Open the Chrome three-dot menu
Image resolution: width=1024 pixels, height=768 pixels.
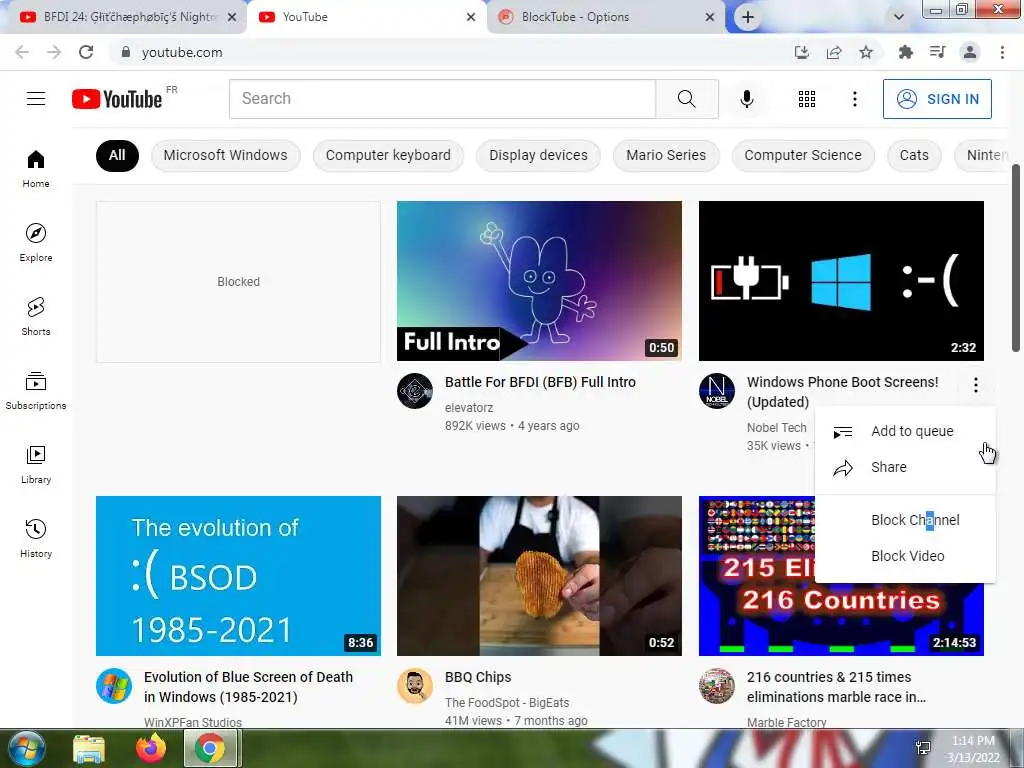click(x=1002, y=52)
